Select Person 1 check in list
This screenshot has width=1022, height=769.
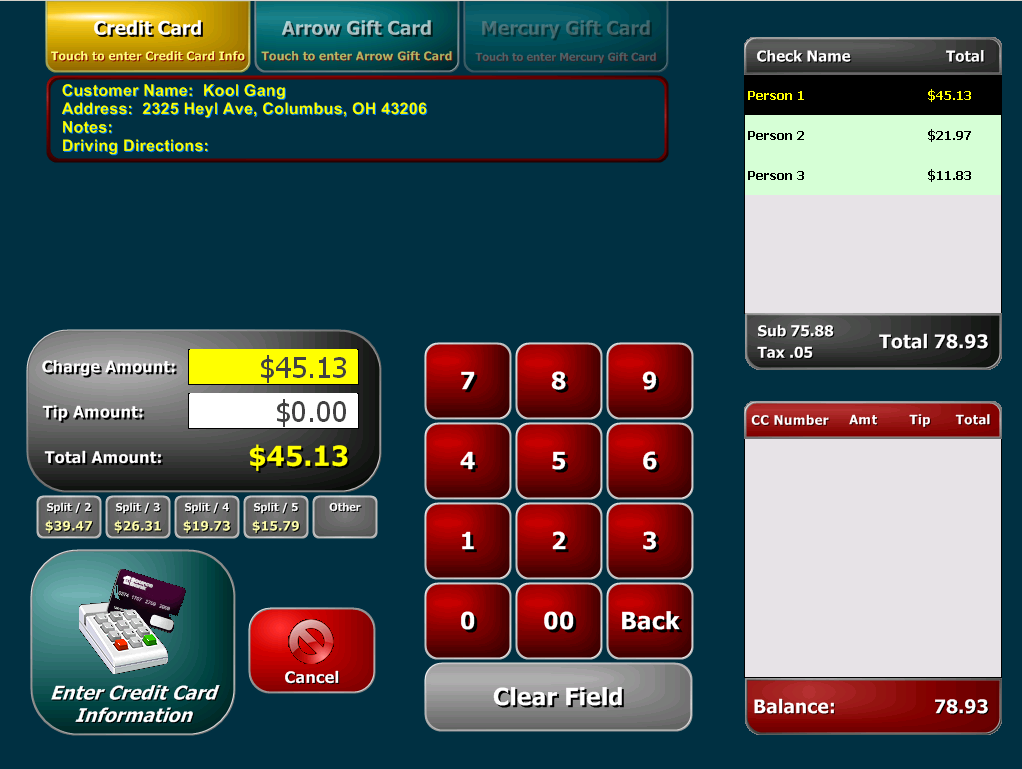[x=872, y=96]
